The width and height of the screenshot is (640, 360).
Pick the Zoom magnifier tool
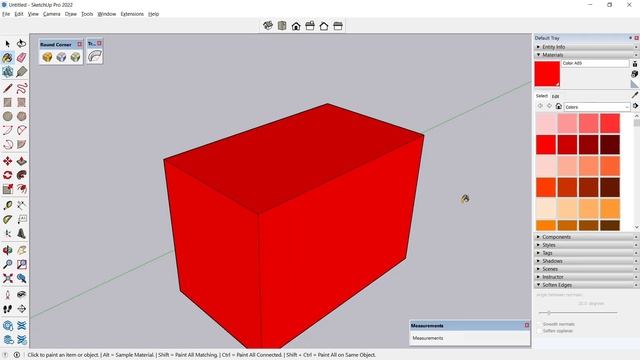tap(7, 264)
